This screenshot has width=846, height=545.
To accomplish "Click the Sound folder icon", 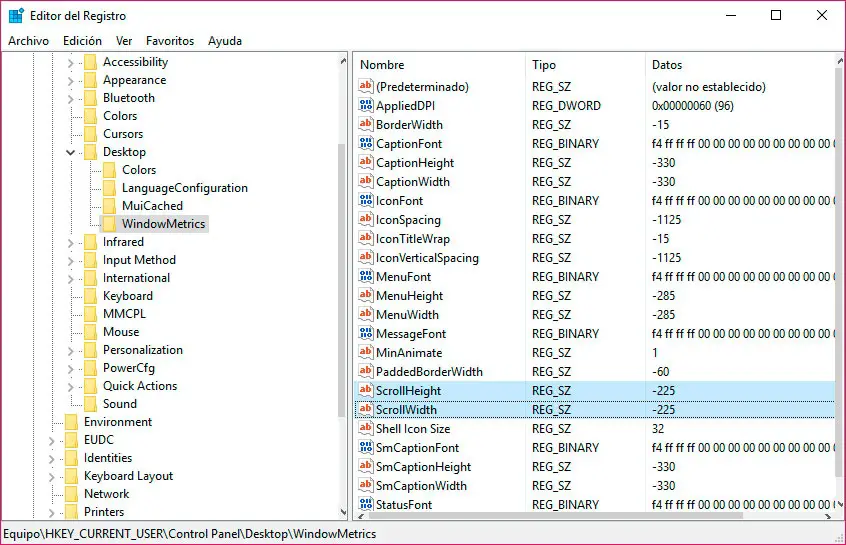I will (x=90, y=404).
